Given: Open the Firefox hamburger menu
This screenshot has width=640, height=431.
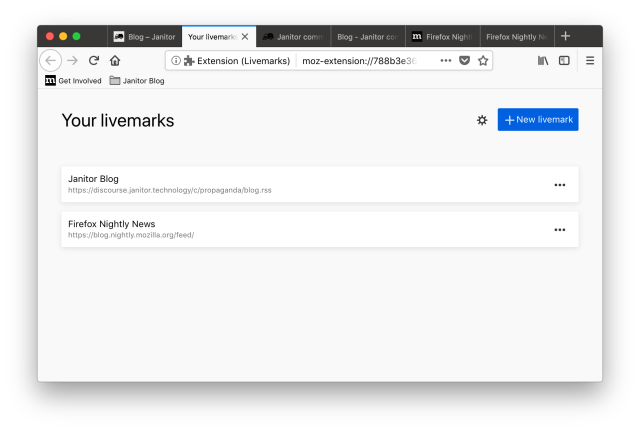Looking at the screenshot, I should [590, 61].
